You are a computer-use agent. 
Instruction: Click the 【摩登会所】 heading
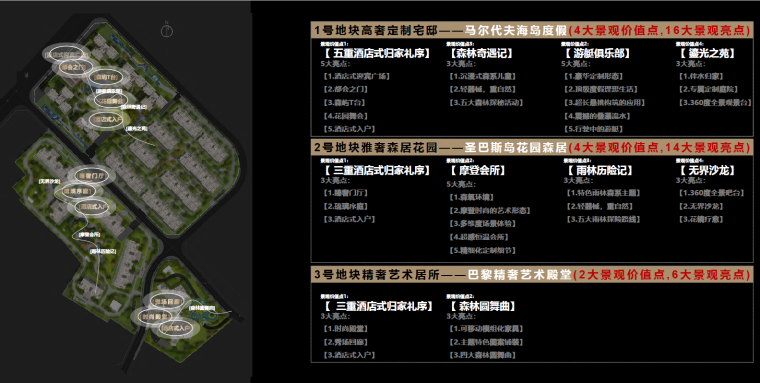[477, 170]
